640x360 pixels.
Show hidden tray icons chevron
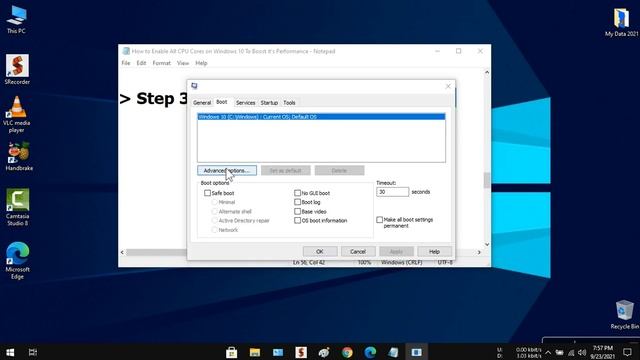(x=548, y=353)
